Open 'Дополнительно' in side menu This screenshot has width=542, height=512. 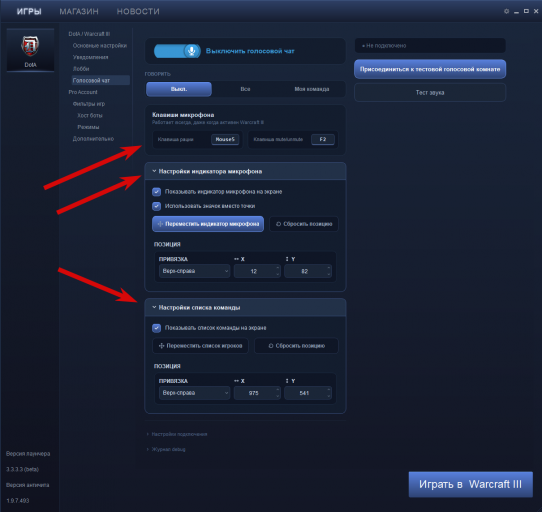(93, 139)
